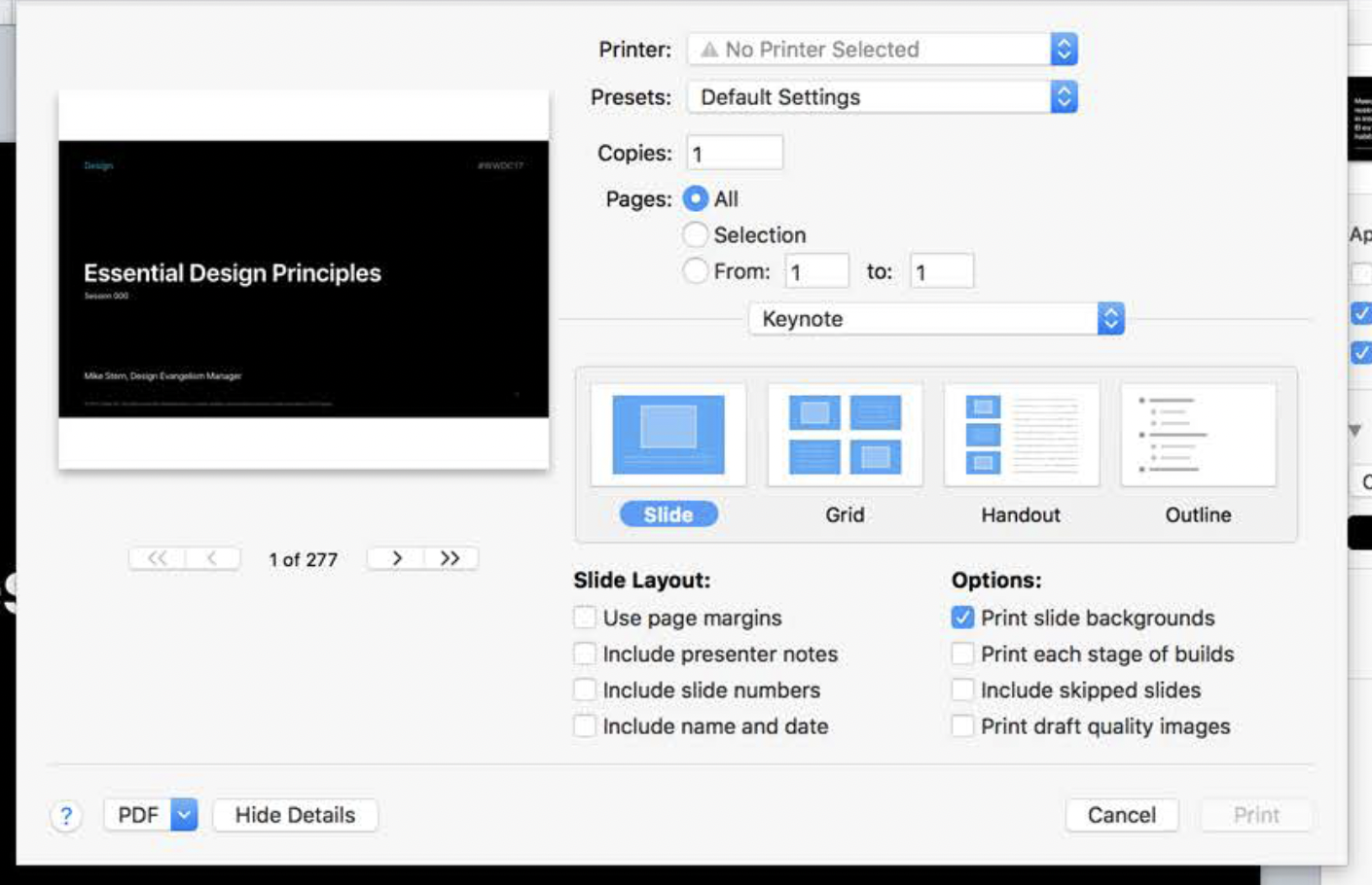Enable Include skipped slides

pyautogui.click(x=962, y=690)
